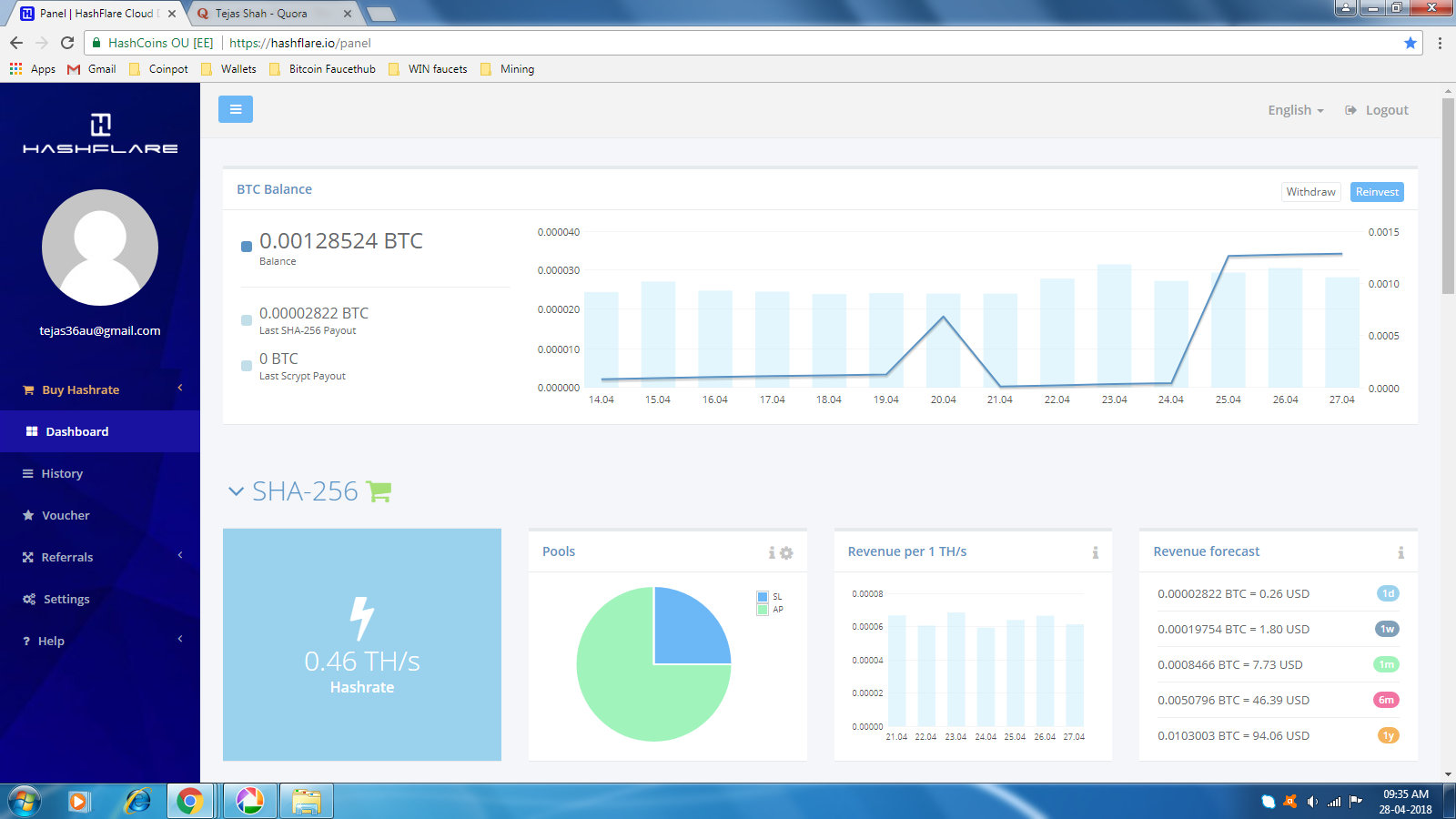
Task: Go to Dashboard in sidebar
Action: tap(100, 431)
